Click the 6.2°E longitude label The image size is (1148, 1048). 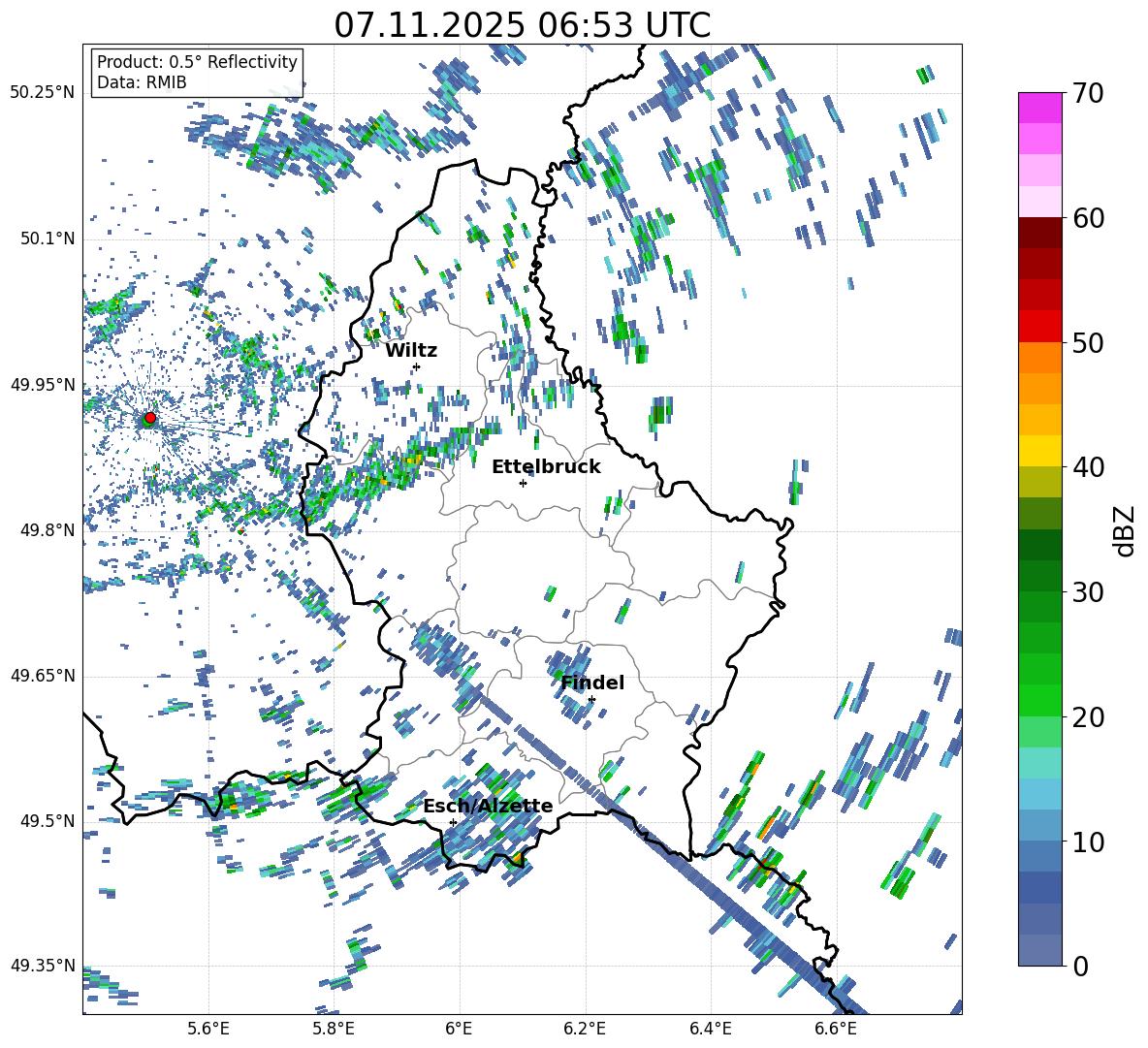[585, 1029]
